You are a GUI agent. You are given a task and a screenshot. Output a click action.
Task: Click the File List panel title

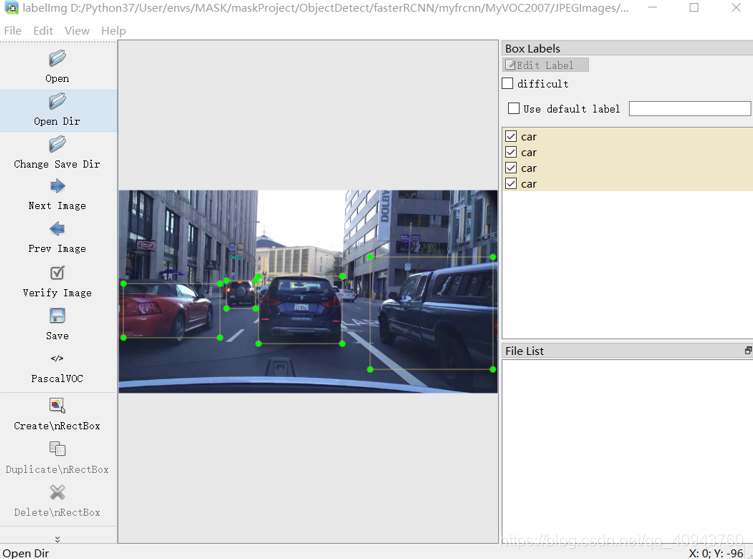pyautogui.click(x=524, y=351)
